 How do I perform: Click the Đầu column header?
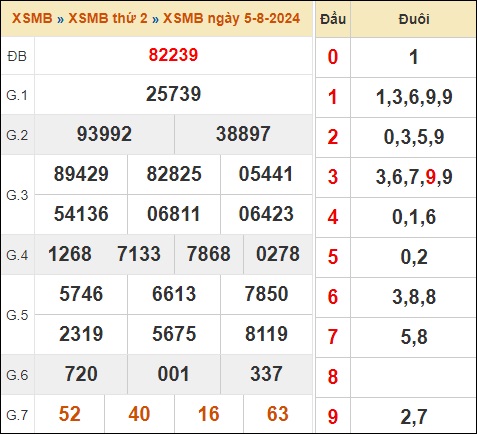(x=333, y=19)
